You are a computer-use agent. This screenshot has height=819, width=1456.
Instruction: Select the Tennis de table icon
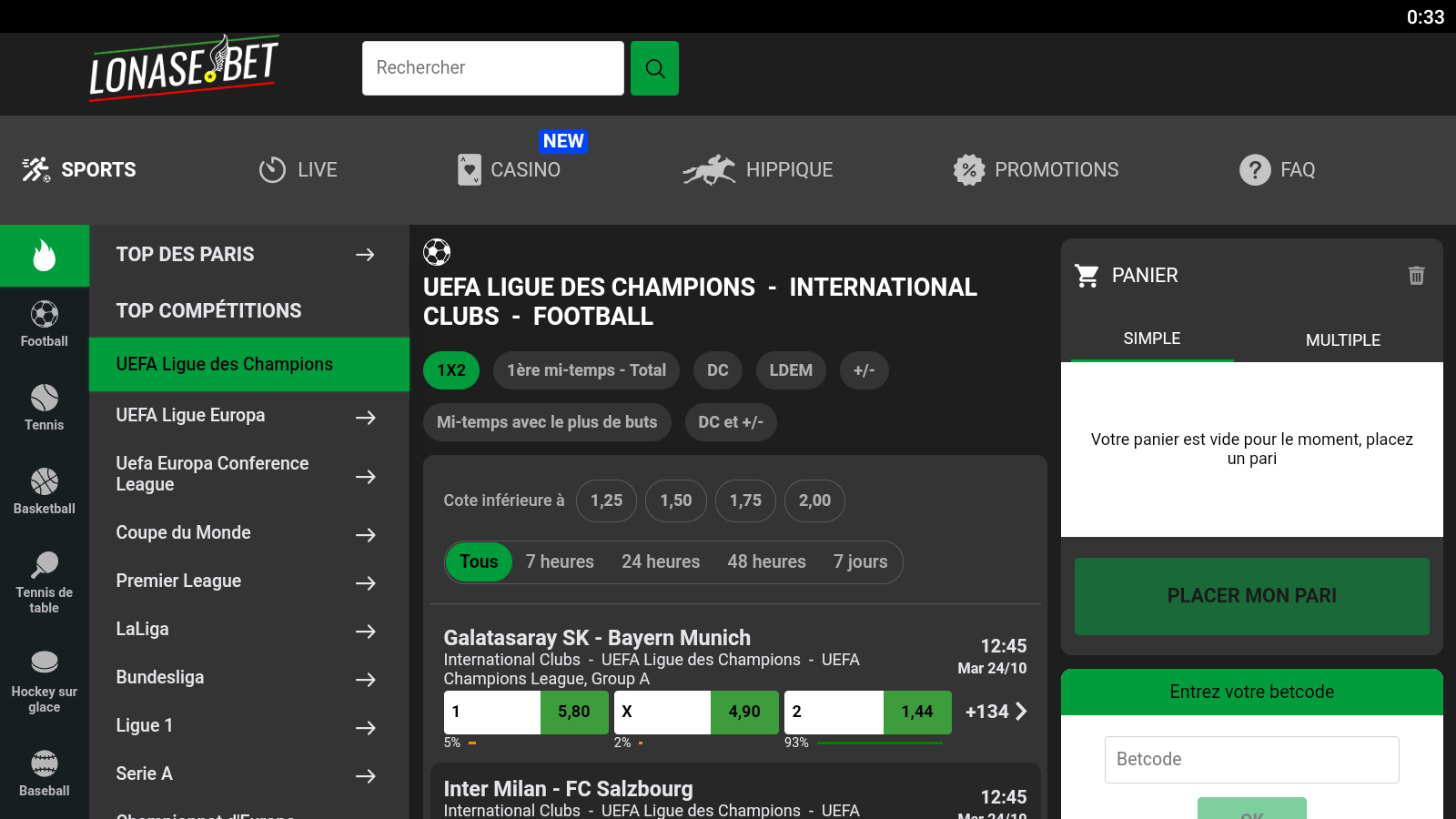pyautogui.click(x=45, y=581)
